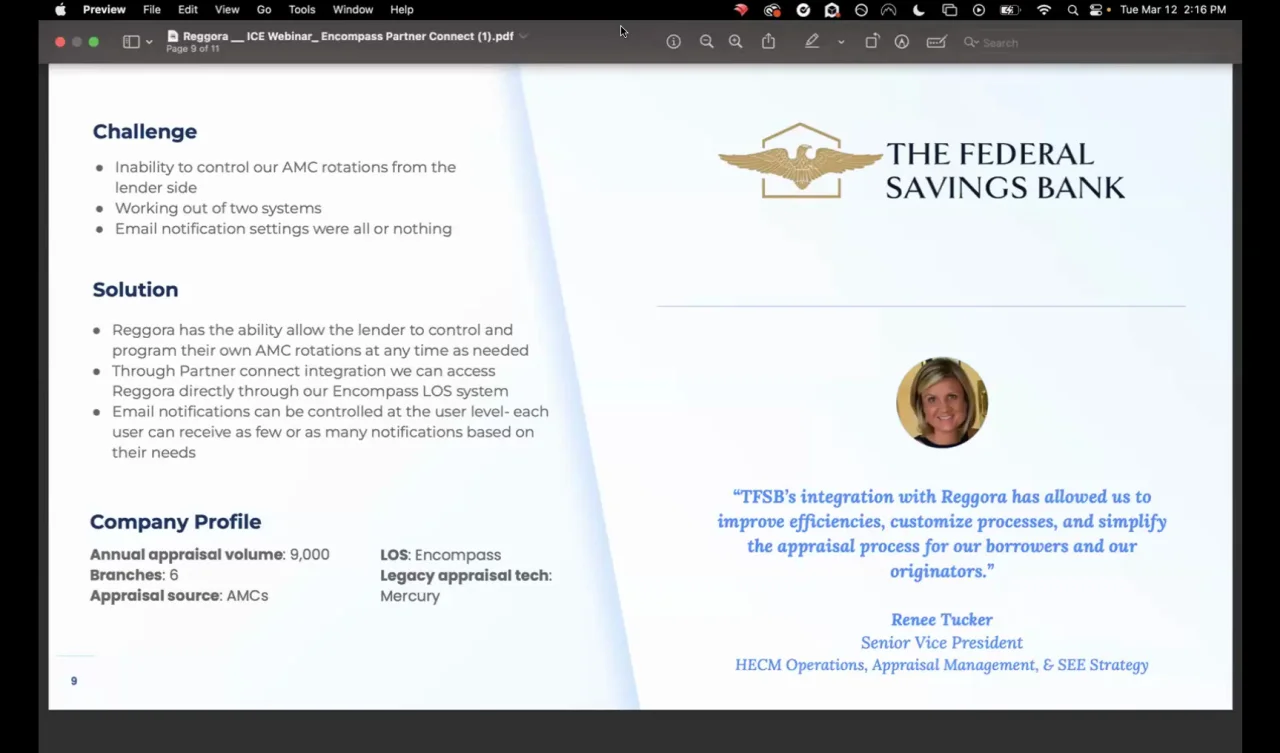
Task: Click the date and time clock
Action: coord(1173,10)
